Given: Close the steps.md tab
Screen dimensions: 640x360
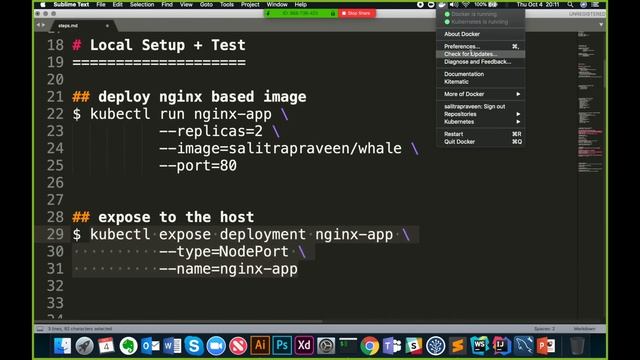Looking at the screenshot, I should click(107, 26).
